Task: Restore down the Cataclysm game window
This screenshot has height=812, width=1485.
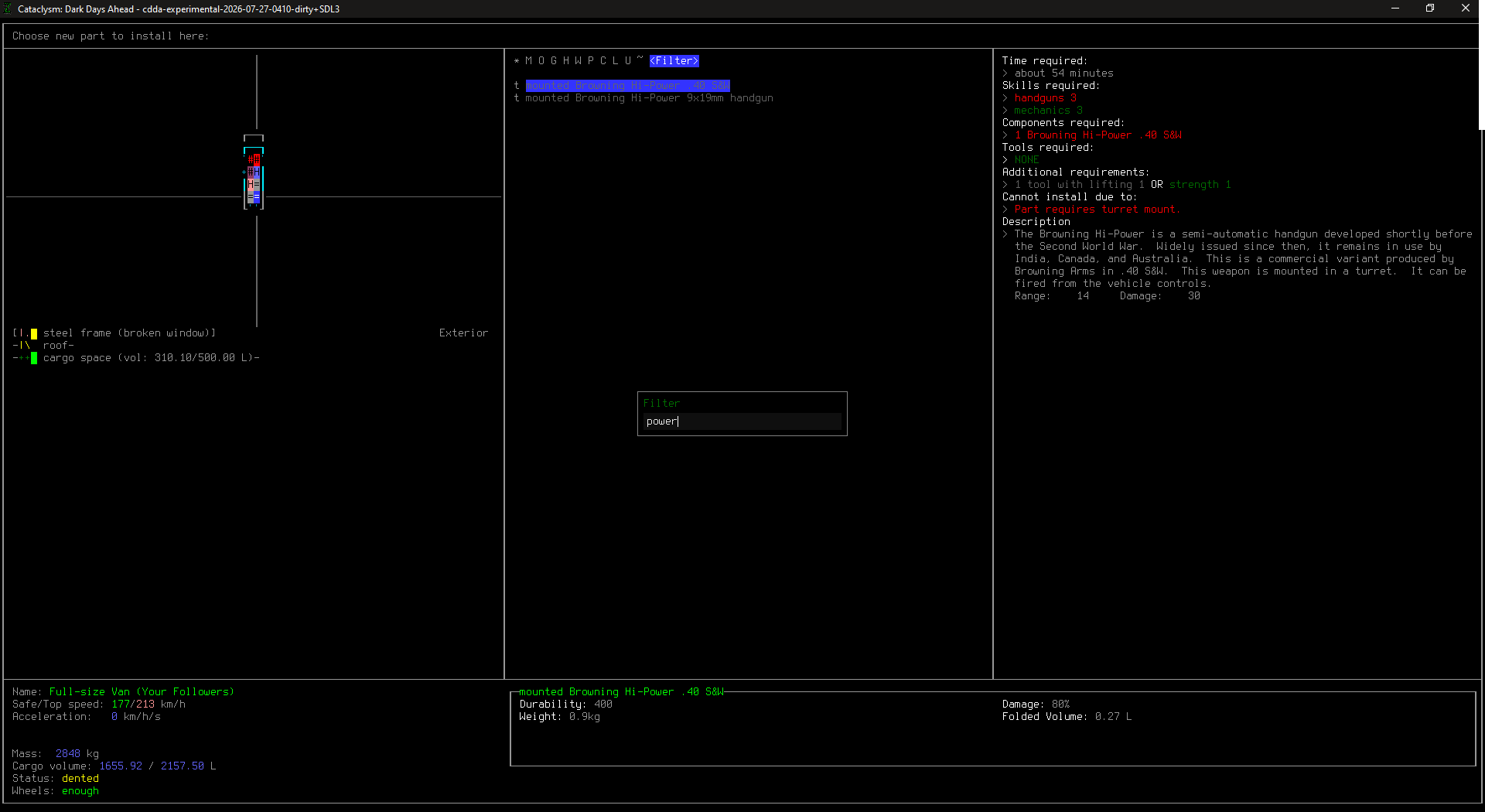Action: (1430, 9)
